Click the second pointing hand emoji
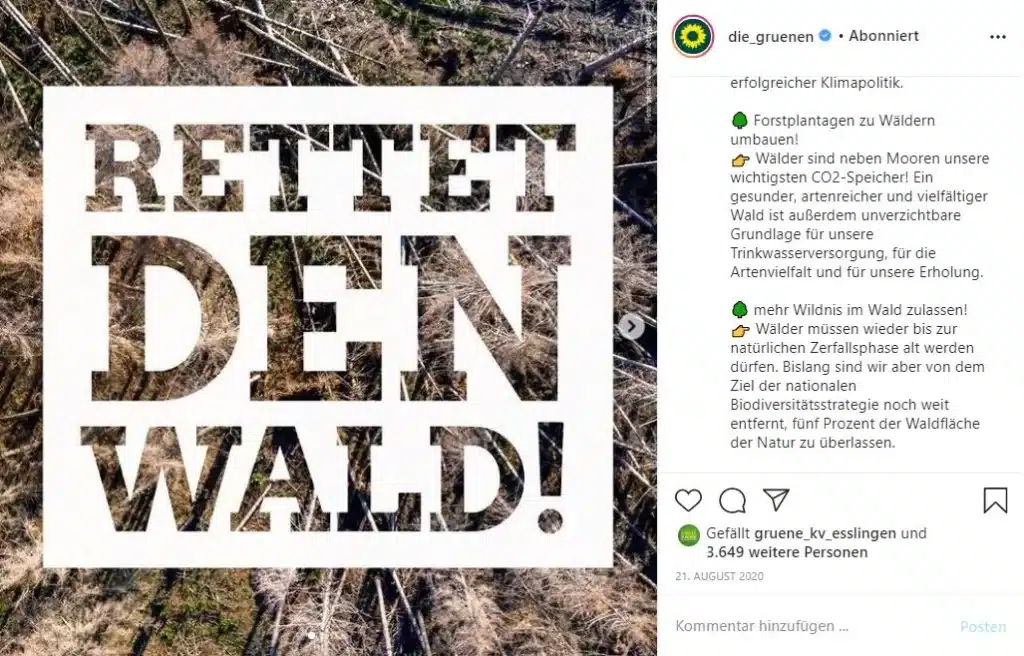 pyautogui.click(x=740, y=330)
